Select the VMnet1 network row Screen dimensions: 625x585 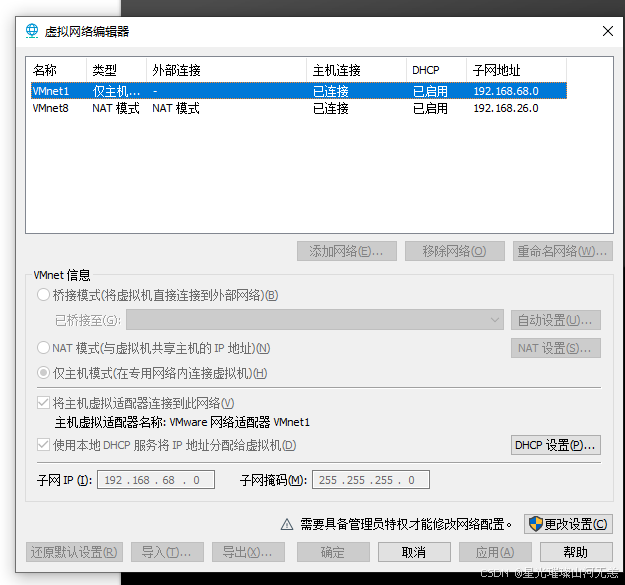point(299,91)
